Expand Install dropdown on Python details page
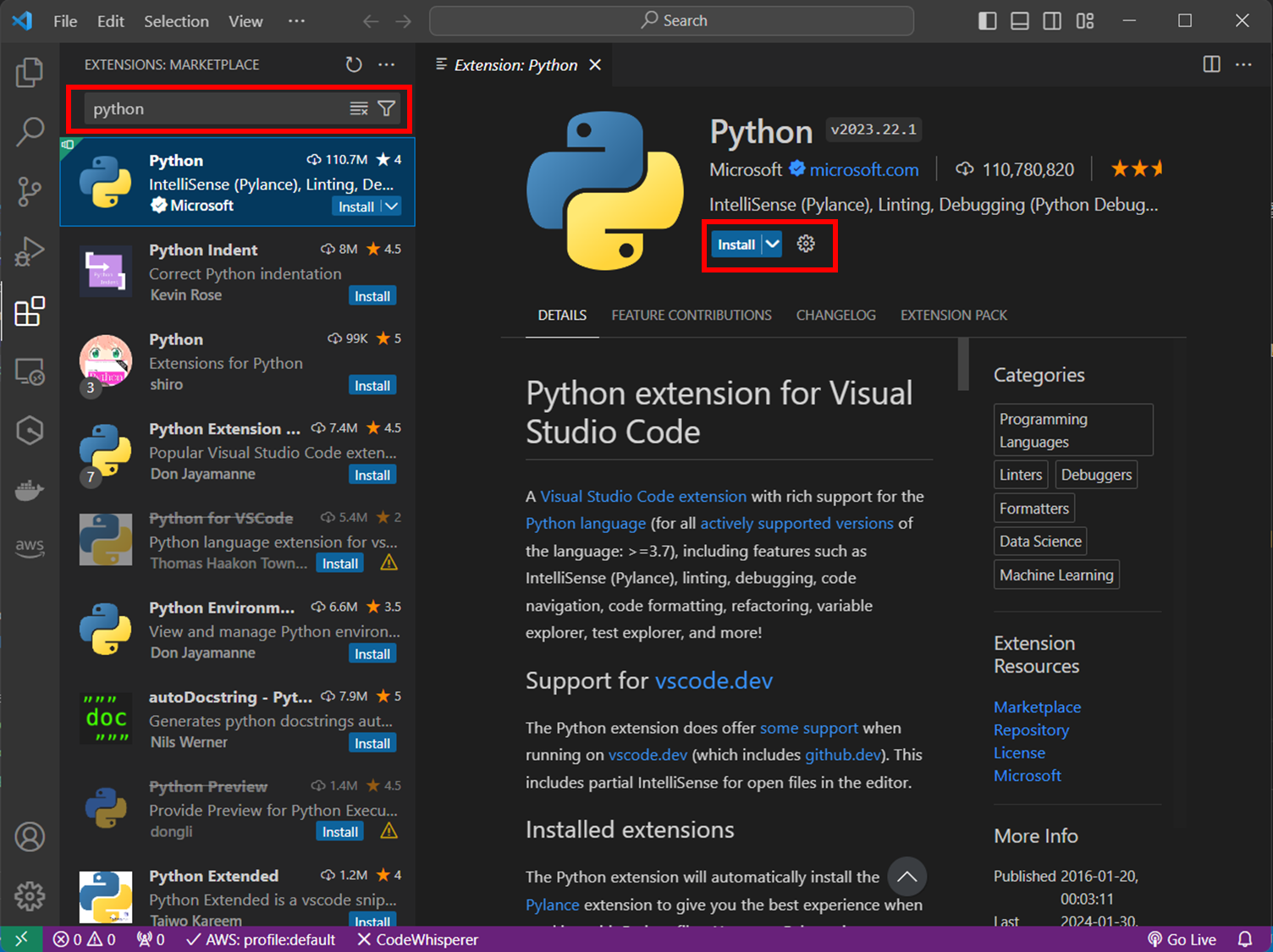Image resolution: width=1273 pixels, height=952 pixels. tap(772, 245)
